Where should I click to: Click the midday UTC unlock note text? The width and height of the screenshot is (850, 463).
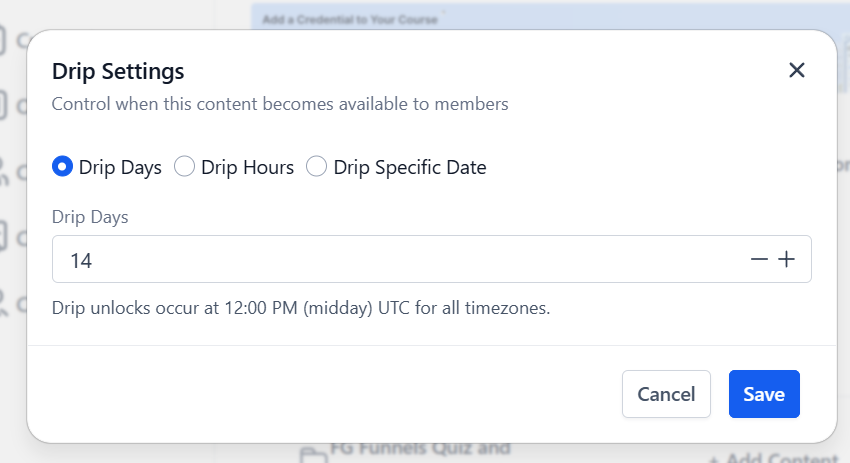click(x=301, y=308)
